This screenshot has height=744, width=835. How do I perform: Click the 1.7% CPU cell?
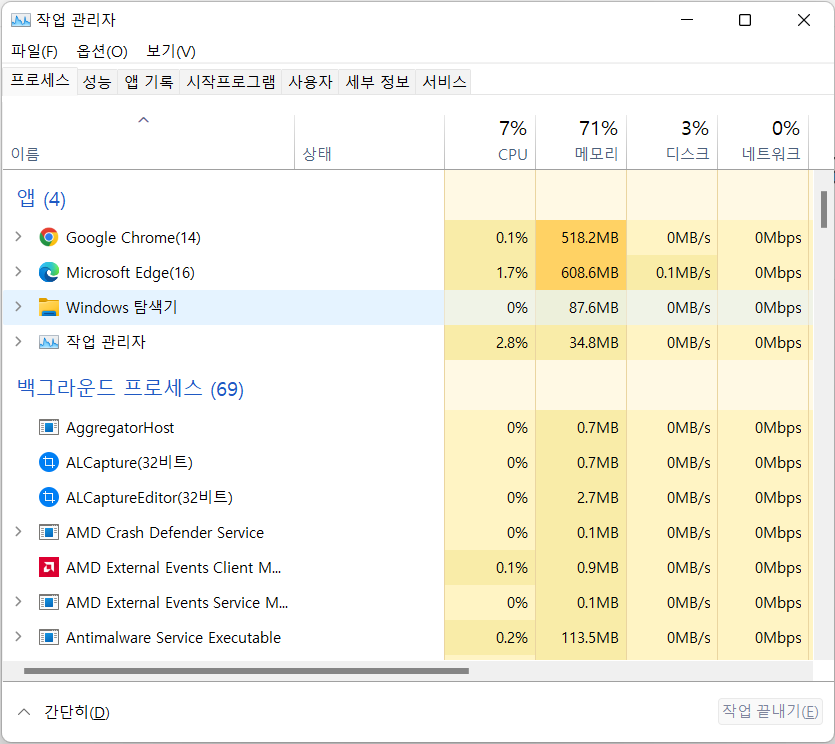coord(490,272)
